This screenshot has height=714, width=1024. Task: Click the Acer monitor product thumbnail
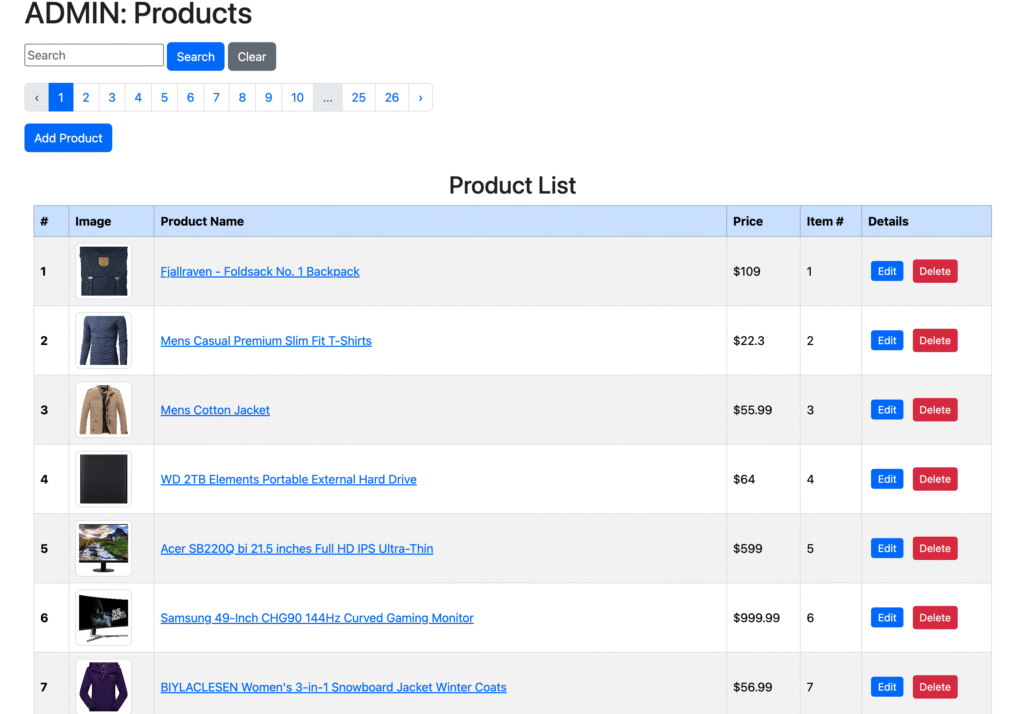(103, 548)
